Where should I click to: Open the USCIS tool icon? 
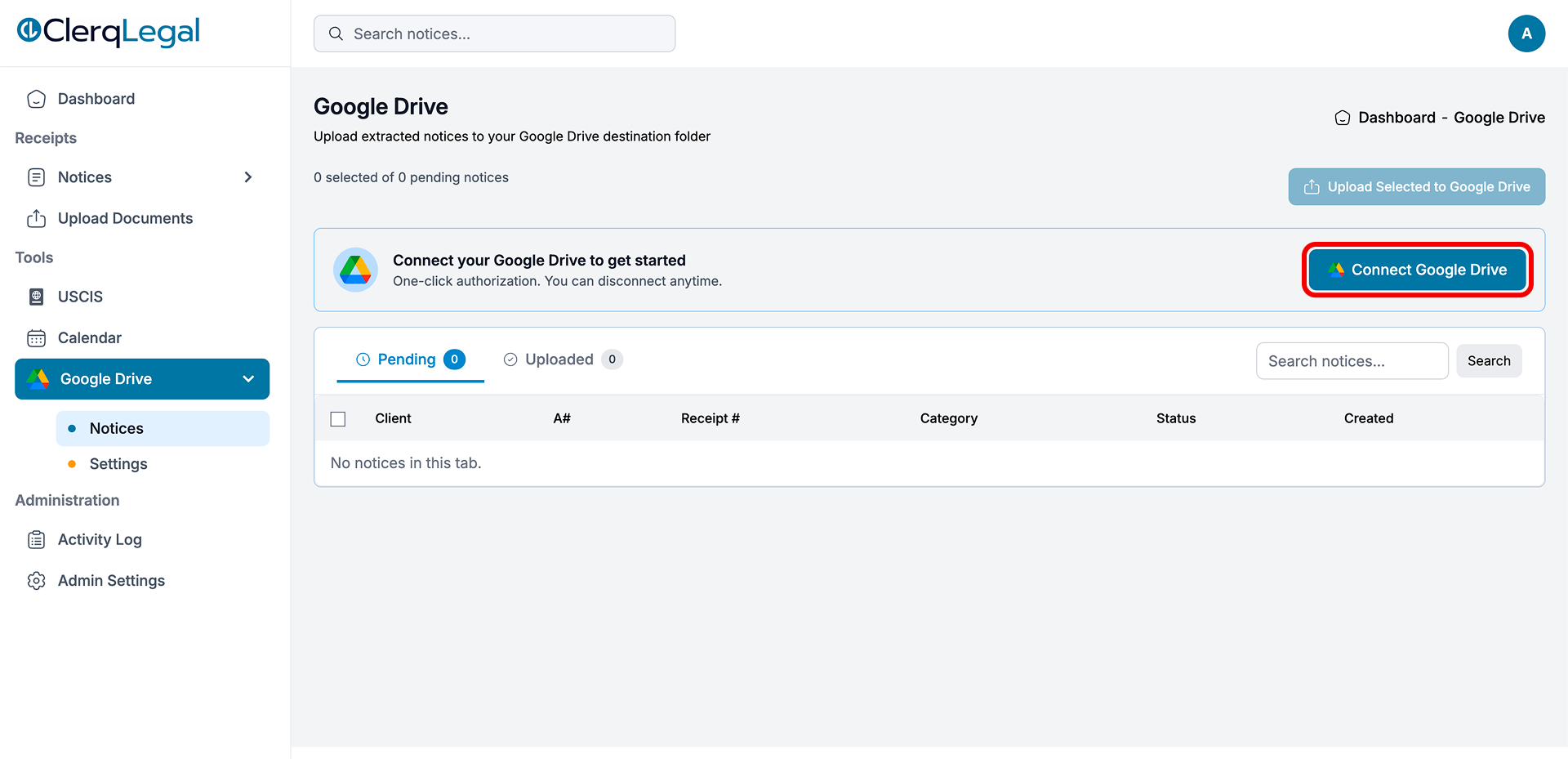pos(36,297)
